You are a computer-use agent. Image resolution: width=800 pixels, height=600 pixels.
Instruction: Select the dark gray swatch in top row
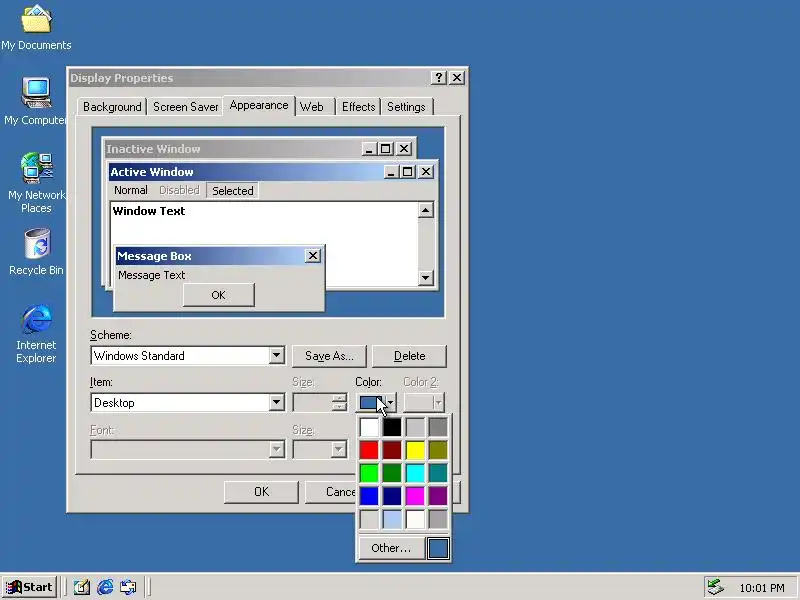[x=438, y=427]
